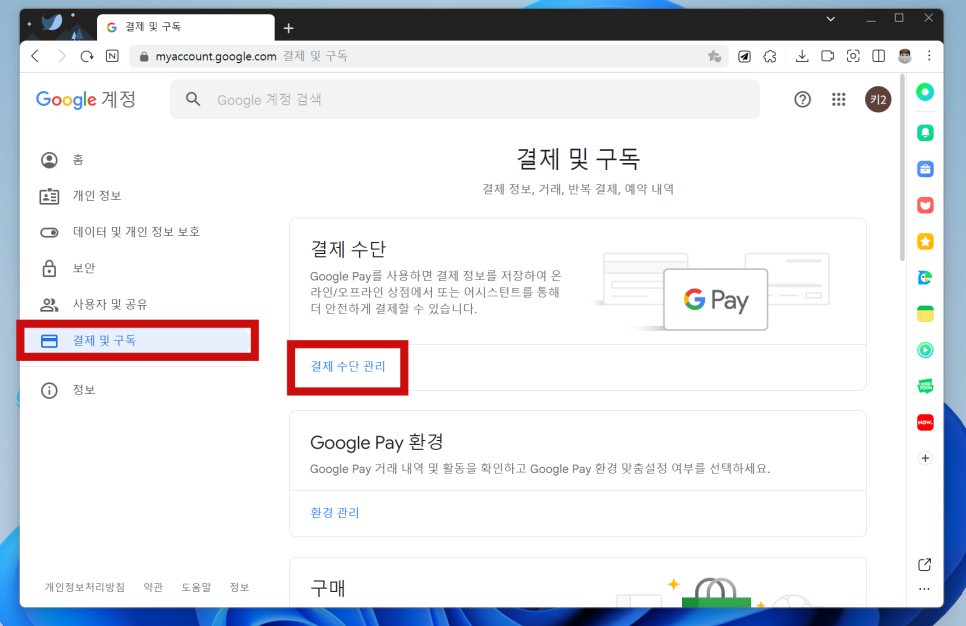Click the page vertical scrollbar
Viewport: 966px width, 626px height.
click(x=902, y=166)
